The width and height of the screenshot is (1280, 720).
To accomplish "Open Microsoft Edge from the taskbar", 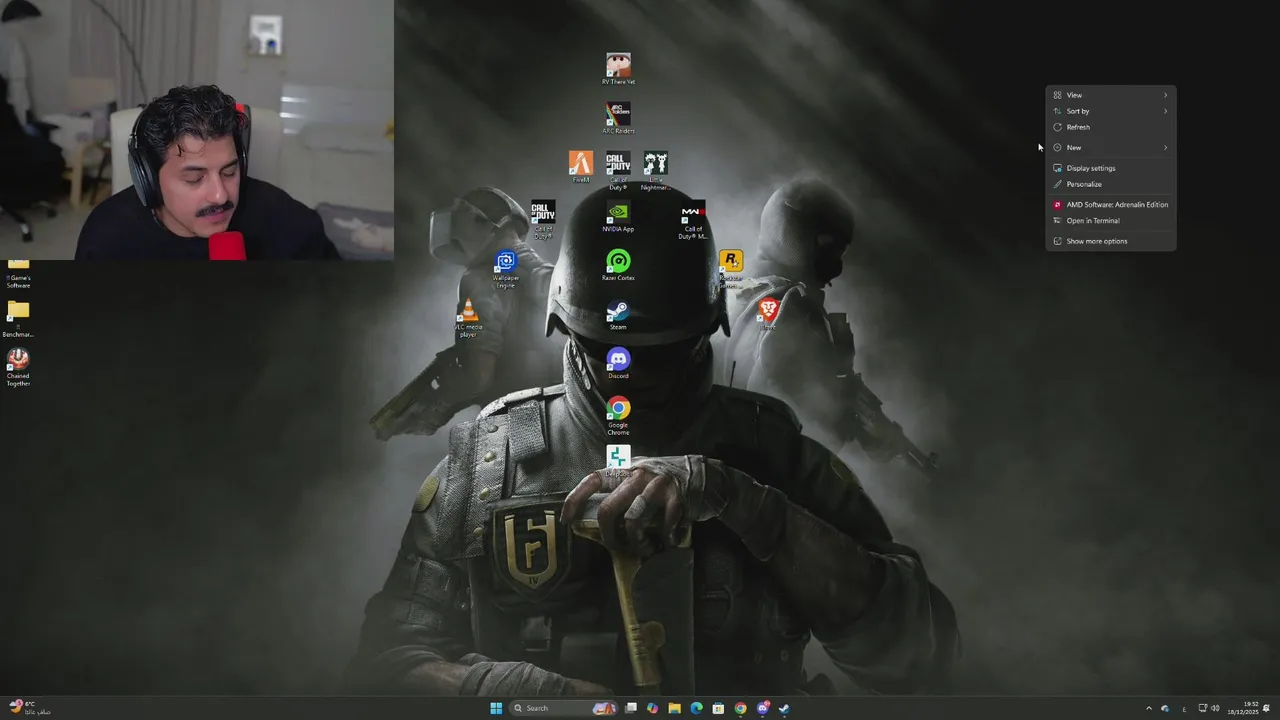I will coord(696,708).
